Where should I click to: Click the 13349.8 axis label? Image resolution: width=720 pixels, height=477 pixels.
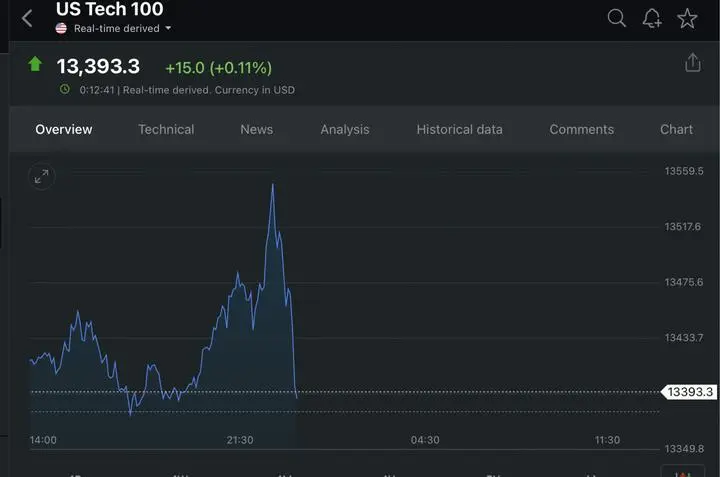tap(684, 449)
